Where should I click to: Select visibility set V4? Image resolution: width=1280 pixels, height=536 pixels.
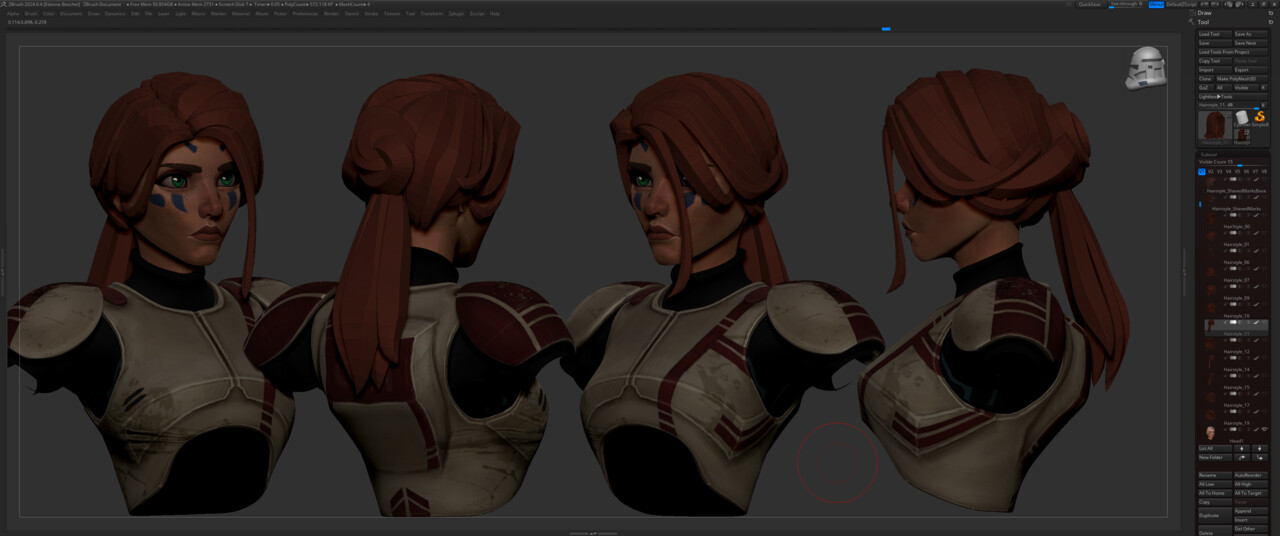1229,171
